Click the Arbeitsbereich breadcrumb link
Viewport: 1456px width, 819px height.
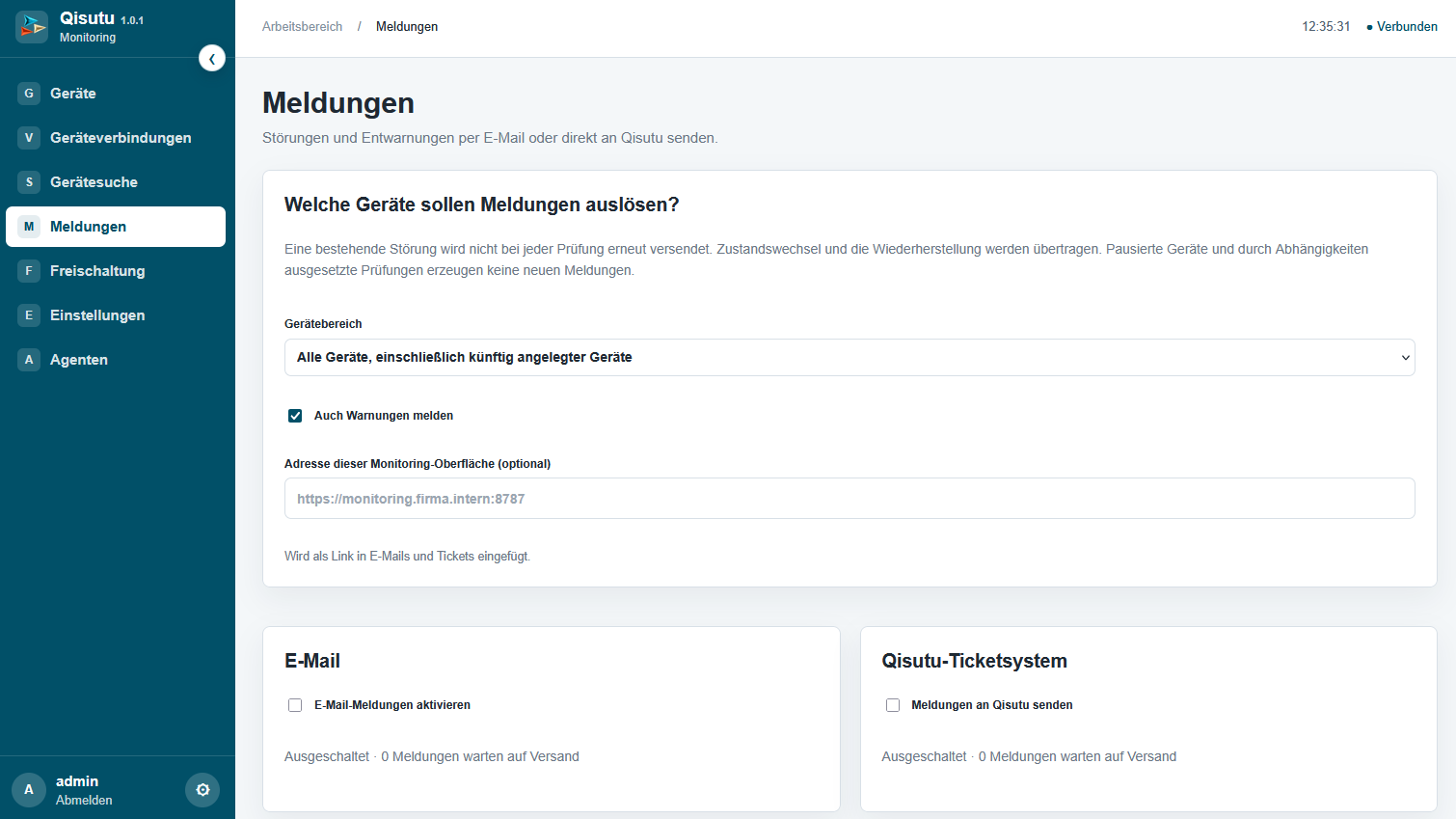(x=302, y=27)
